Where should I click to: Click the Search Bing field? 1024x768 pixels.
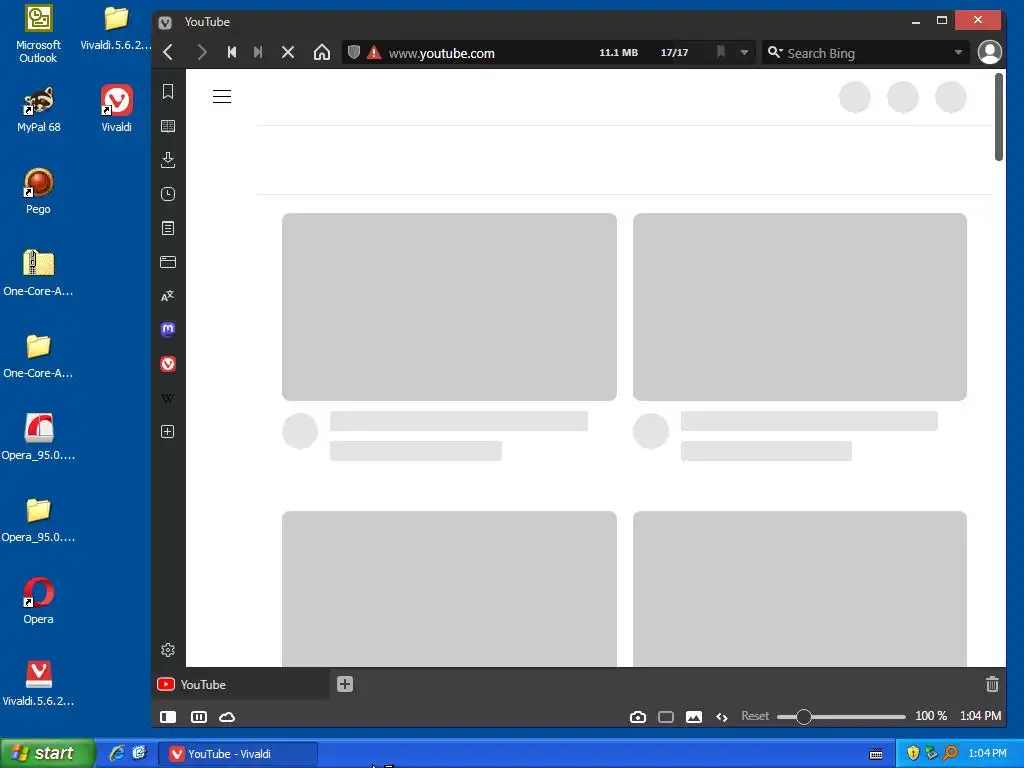(865, 53)
